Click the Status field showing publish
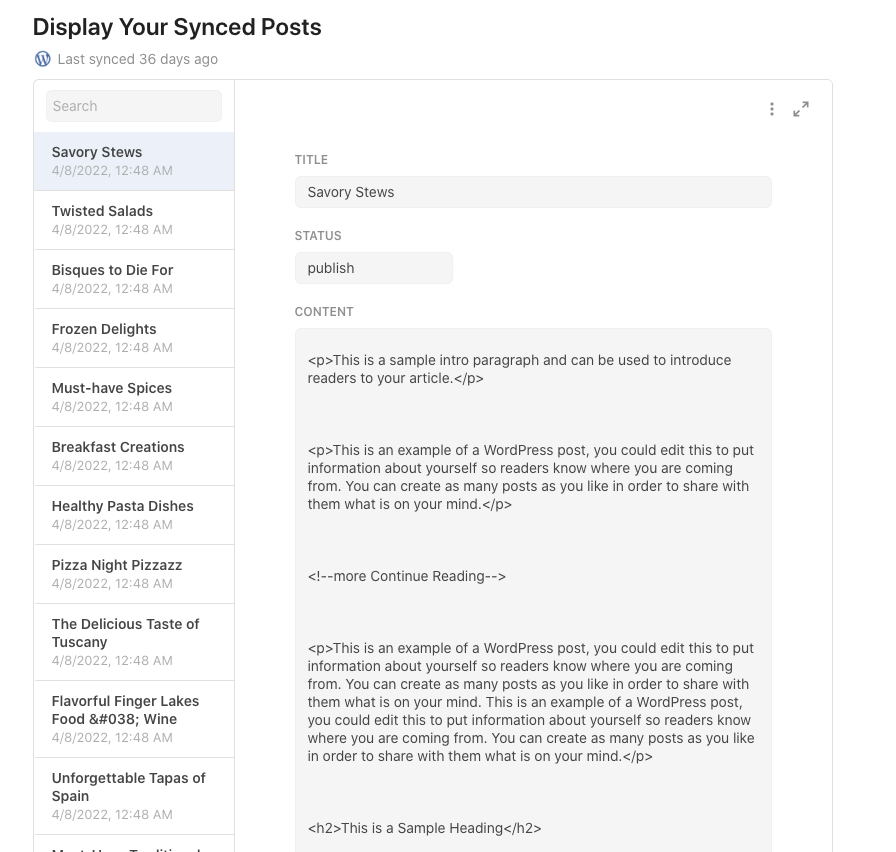 [374, 268]
